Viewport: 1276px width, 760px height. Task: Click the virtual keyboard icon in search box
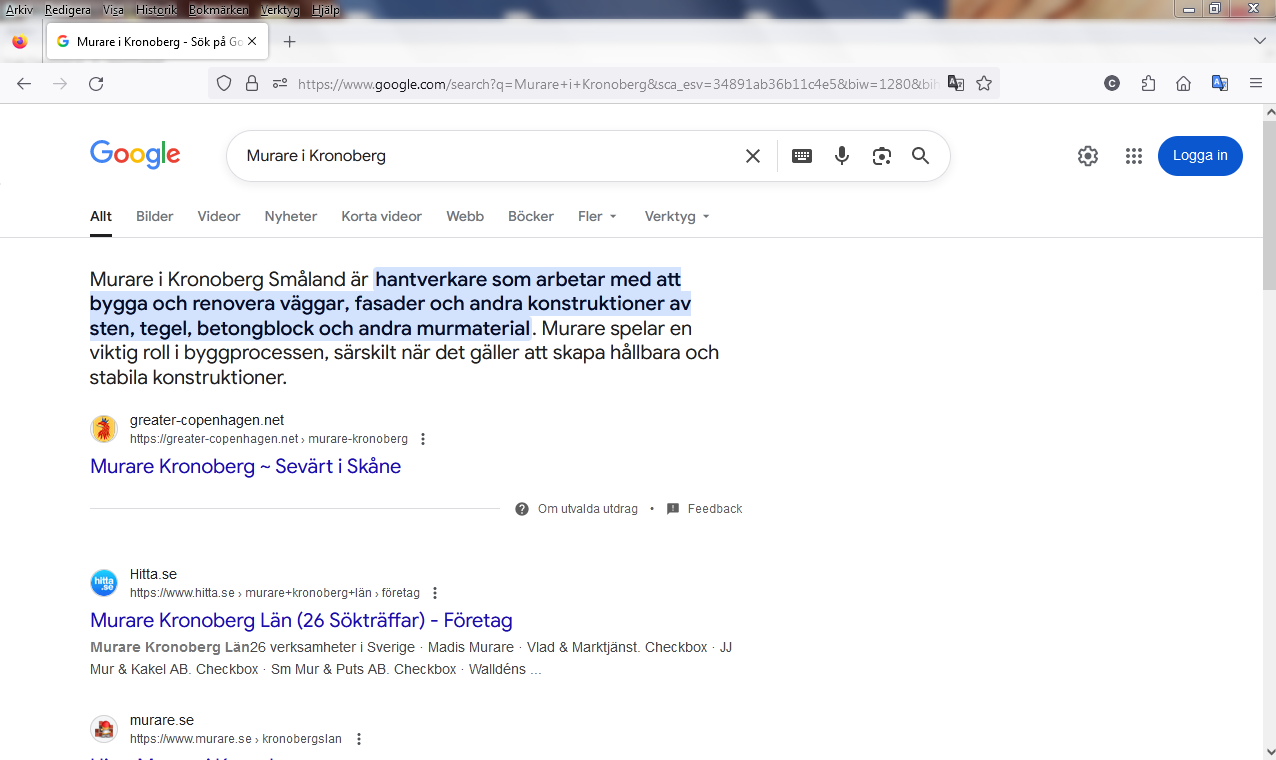801,156
